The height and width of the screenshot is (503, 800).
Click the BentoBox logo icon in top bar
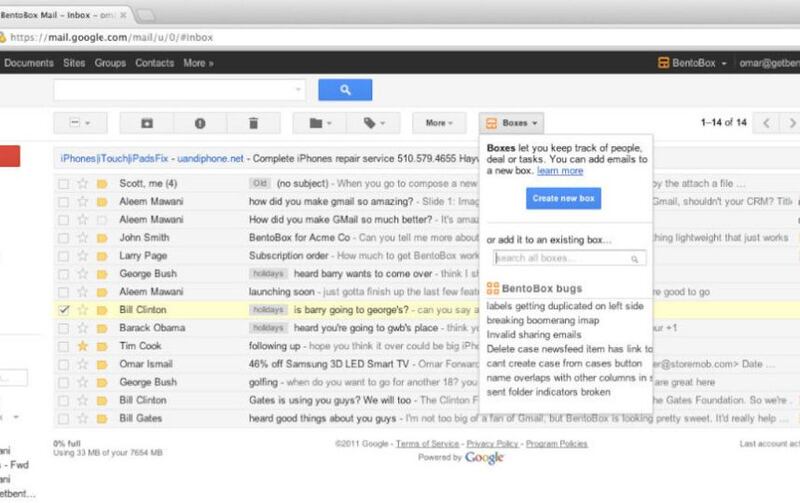coord(663,63)
